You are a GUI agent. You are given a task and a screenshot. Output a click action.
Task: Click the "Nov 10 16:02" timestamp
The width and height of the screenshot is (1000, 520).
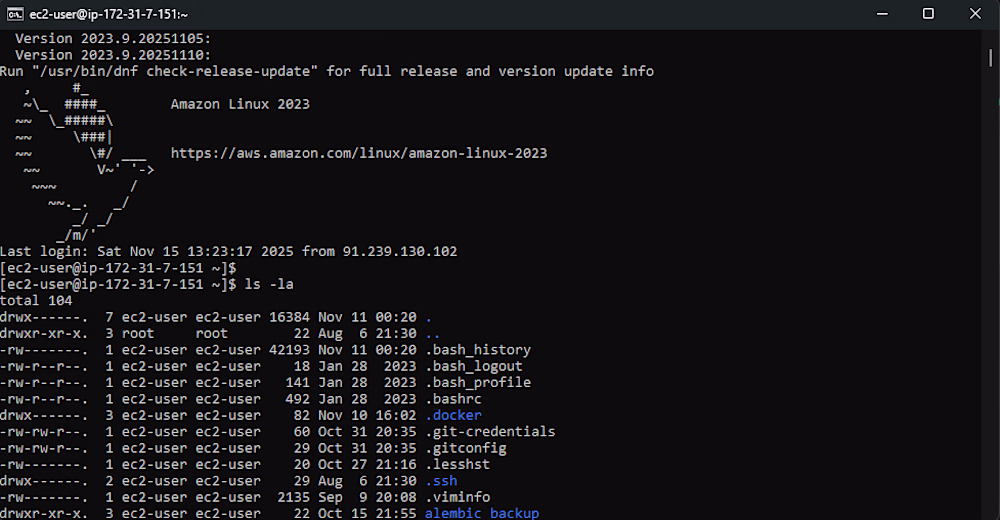coord(367,415)
